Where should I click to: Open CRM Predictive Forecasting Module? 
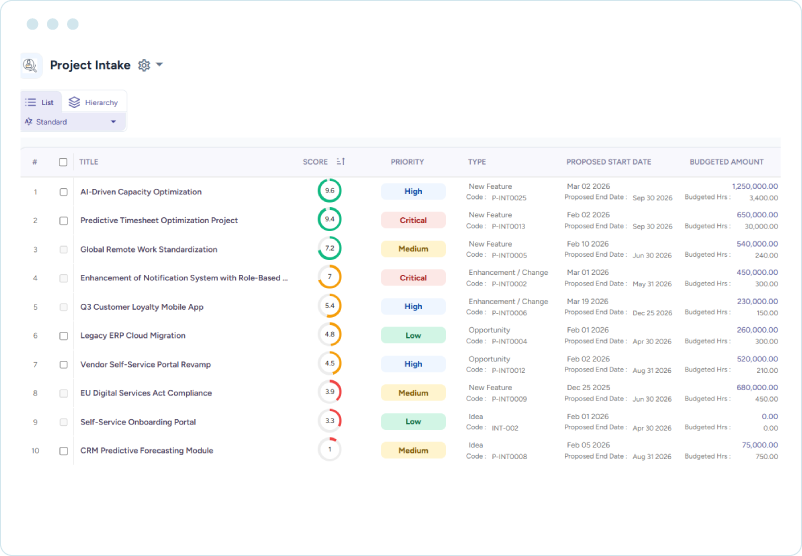147,451
